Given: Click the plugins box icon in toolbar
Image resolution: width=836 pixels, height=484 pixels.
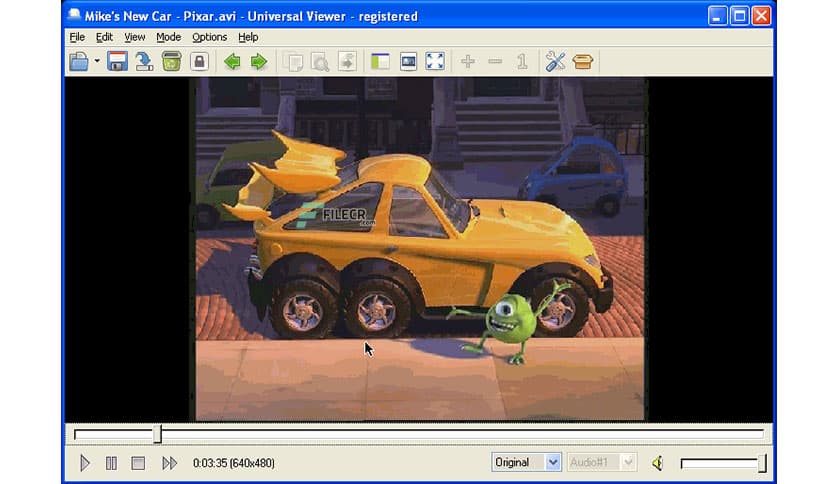Looking at the screenshot, I should click(583, 61).
